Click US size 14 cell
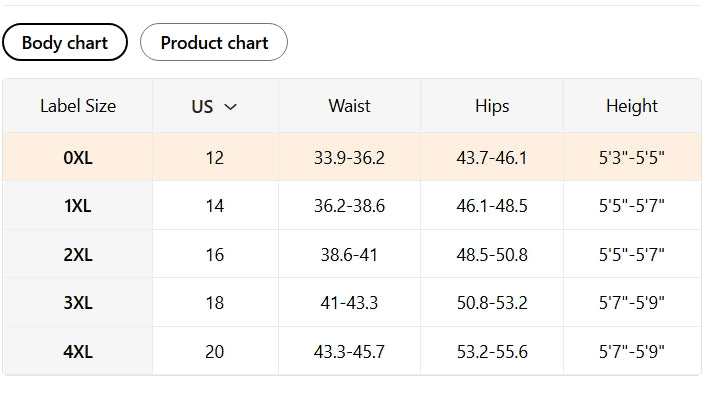Image resolution: width=723 pixels, height=401 pixels. pos(215,206)
